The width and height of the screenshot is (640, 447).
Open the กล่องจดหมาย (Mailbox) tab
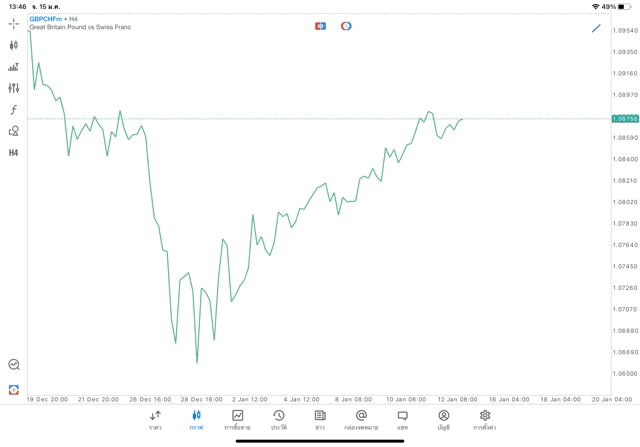click(361, 420)
